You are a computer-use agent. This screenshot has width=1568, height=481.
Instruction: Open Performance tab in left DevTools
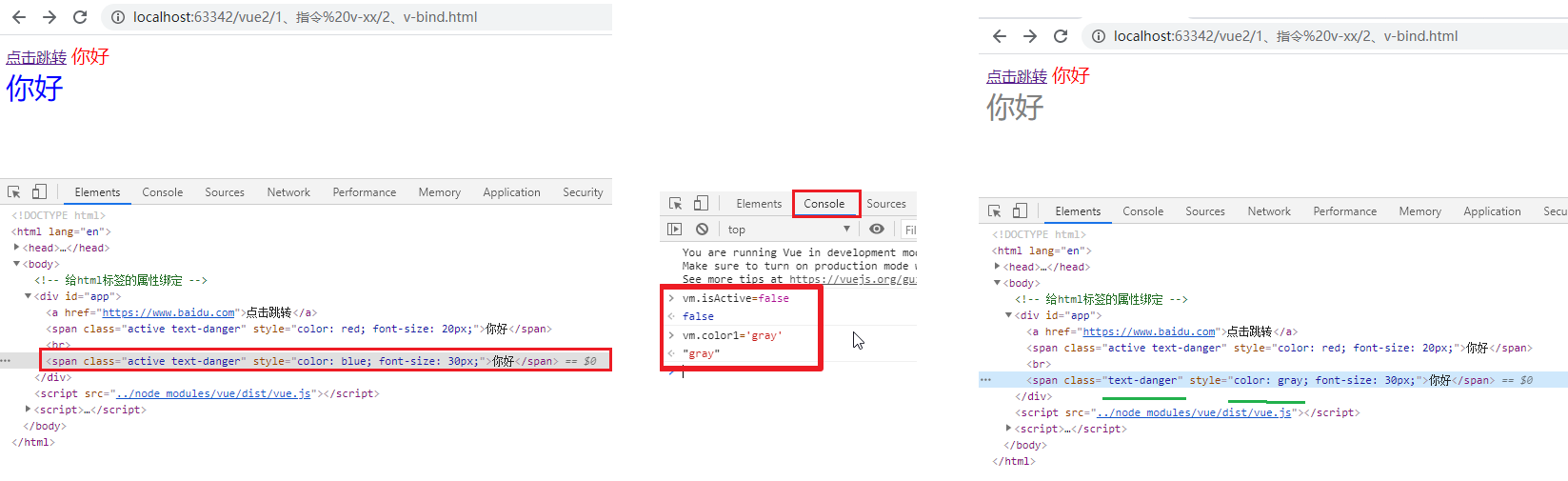[x=365, y=192]
